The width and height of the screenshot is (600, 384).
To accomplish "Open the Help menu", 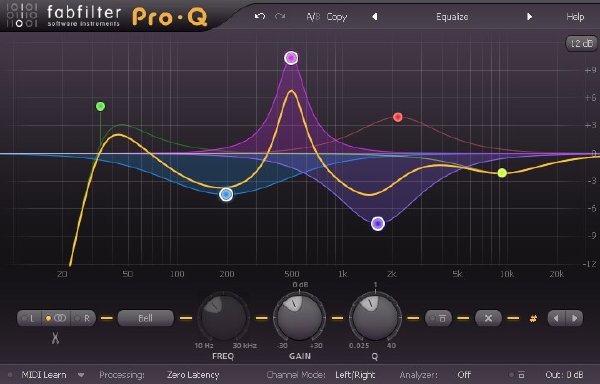I will click(x=575, y=17).
